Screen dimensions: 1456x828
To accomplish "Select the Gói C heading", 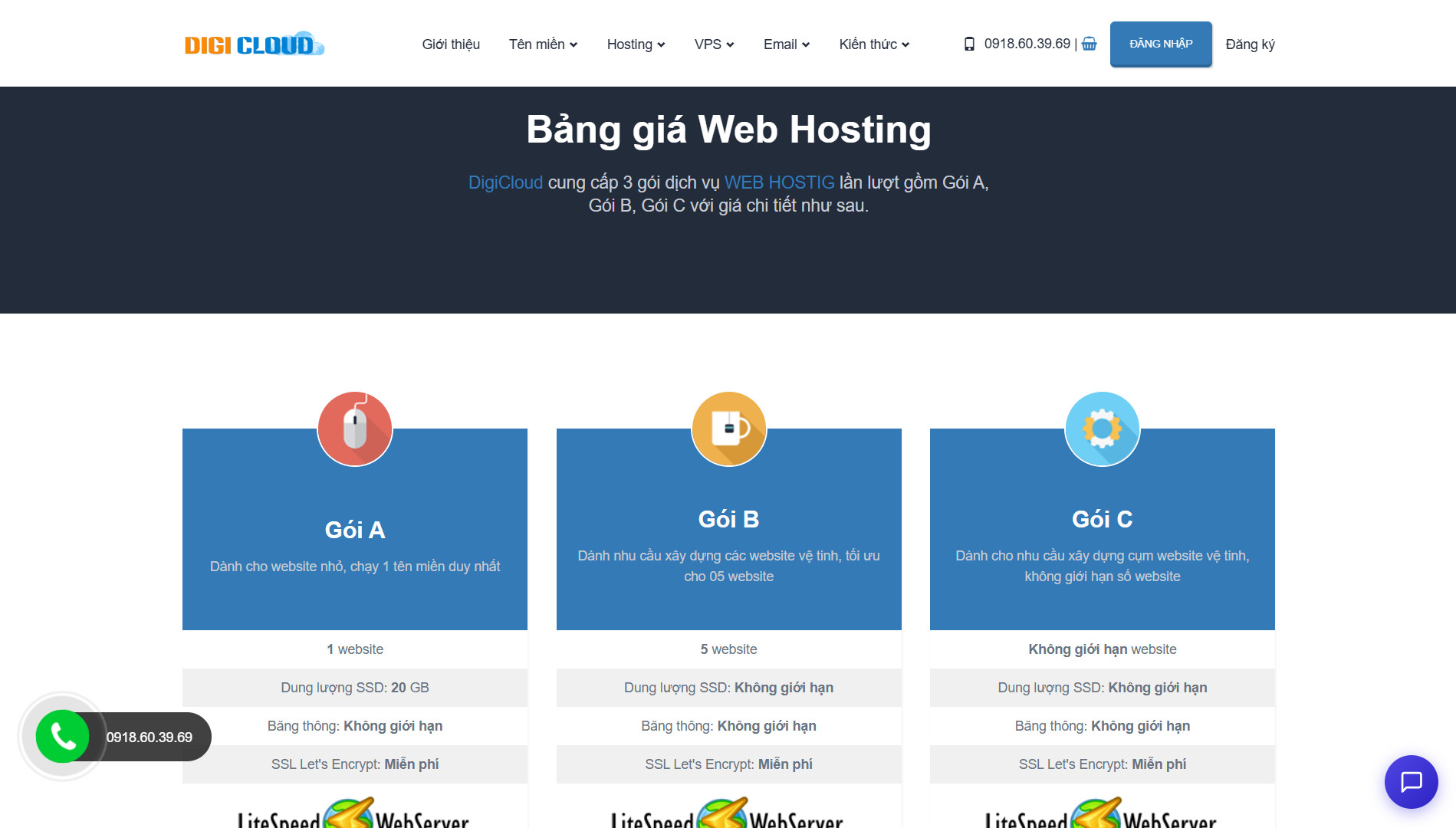I will (x=1103, y=519).
